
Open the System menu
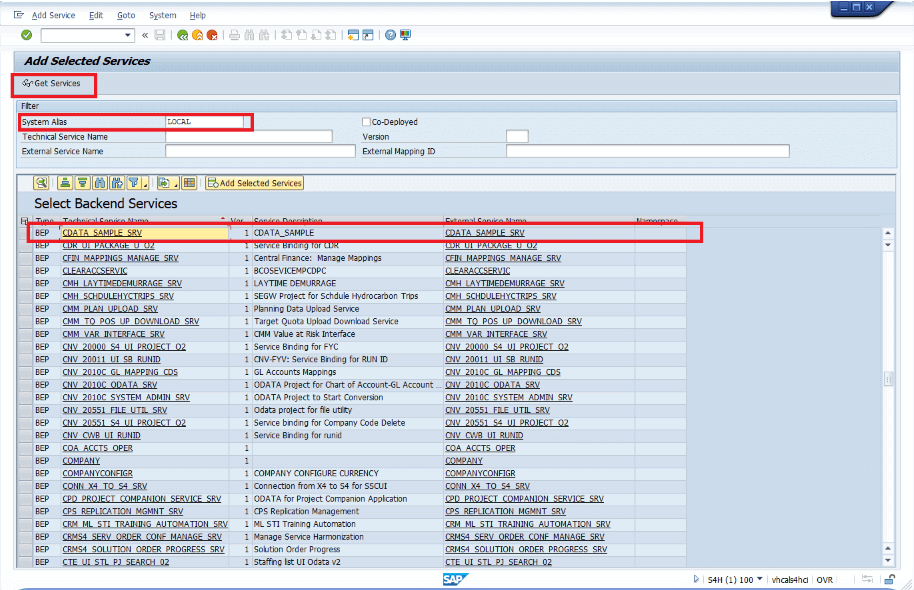click(162, 15)
